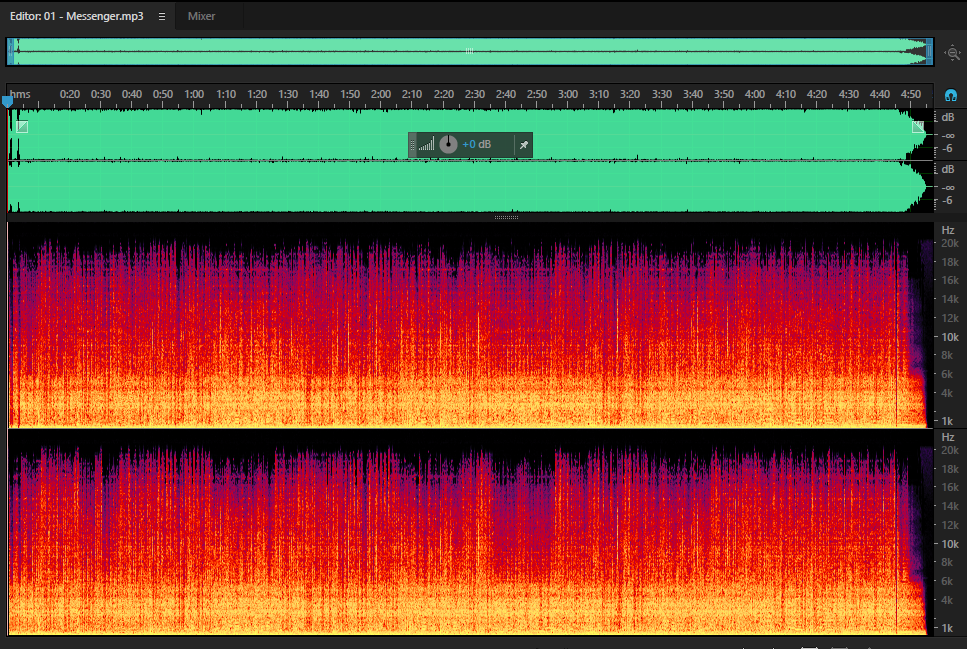Click the Zoom Out Full magnifier icon
This screenshot has height=649, width=967.
pyautogui.click(x=953, y=53)
